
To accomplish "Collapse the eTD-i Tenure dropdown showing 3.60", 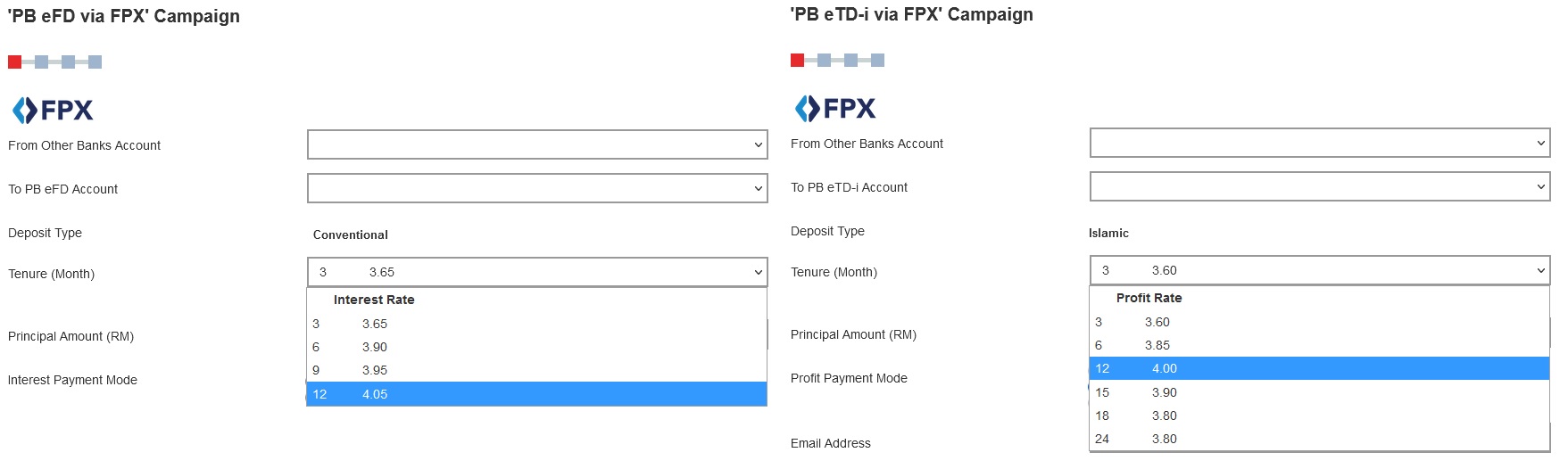I will [1320, 270].
